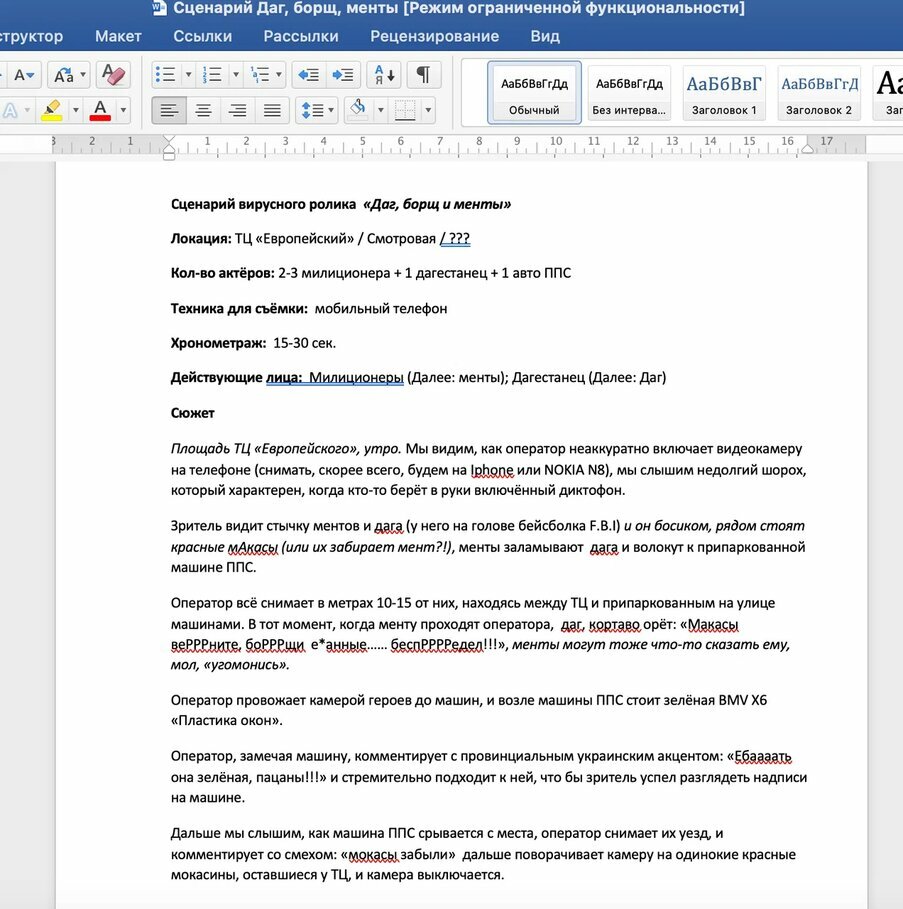
Task: Center the paragraph text
Action: click(x=203, y=110)
